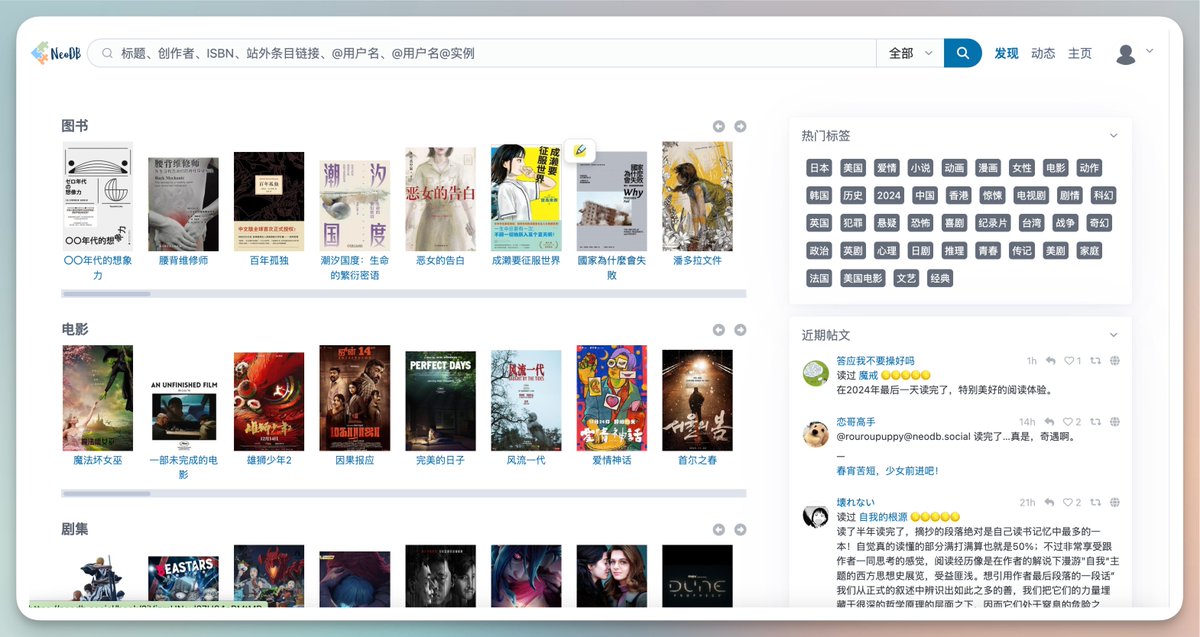Reply to 恋哥高手's post
Screen dimensions: 1200x637
point(1051,422)
